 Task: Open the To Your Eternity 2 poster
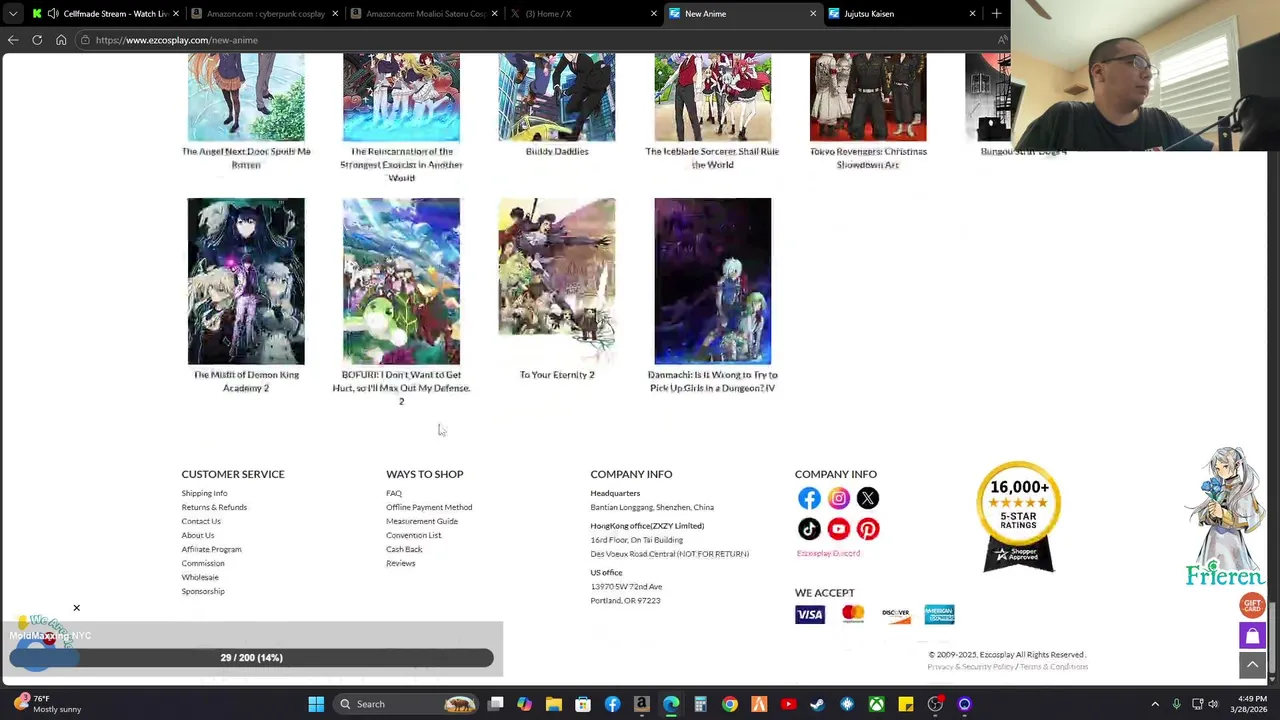click(x=557, y=281)
